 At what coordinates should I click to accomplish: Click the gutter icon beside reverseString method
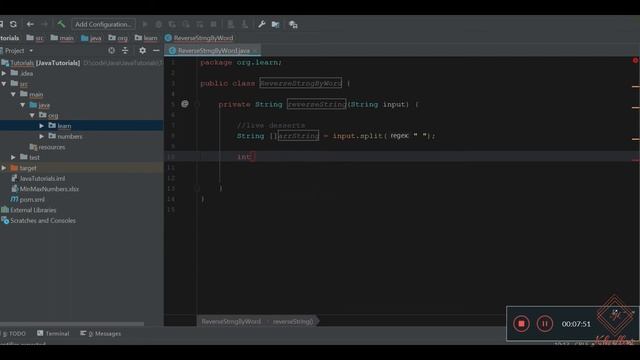point(184,104)
